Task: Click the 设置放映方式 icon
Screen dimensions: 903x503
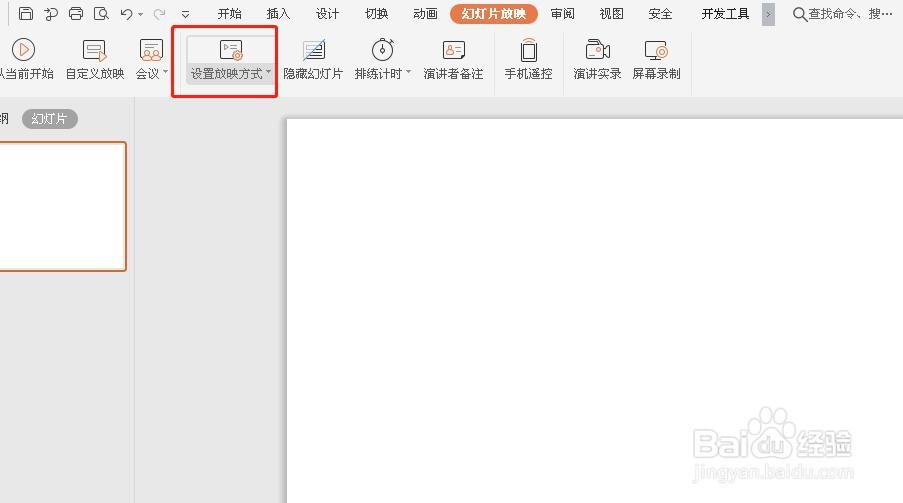Action: click(231, 50)
